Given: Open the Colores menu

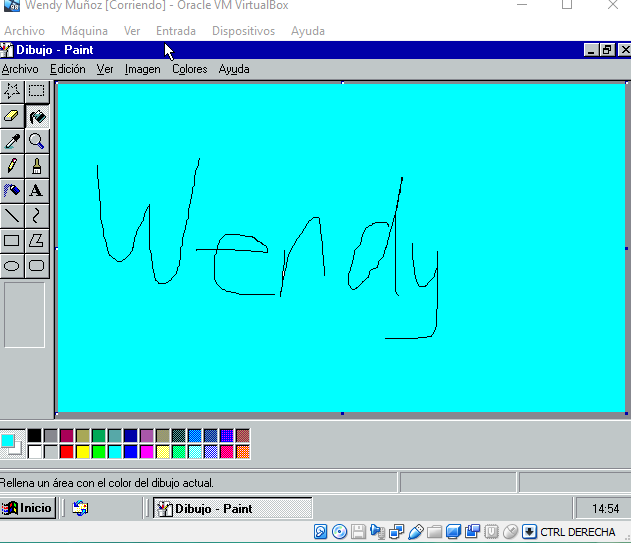Looking at the screenshot, I should click(x=189, y=69).
